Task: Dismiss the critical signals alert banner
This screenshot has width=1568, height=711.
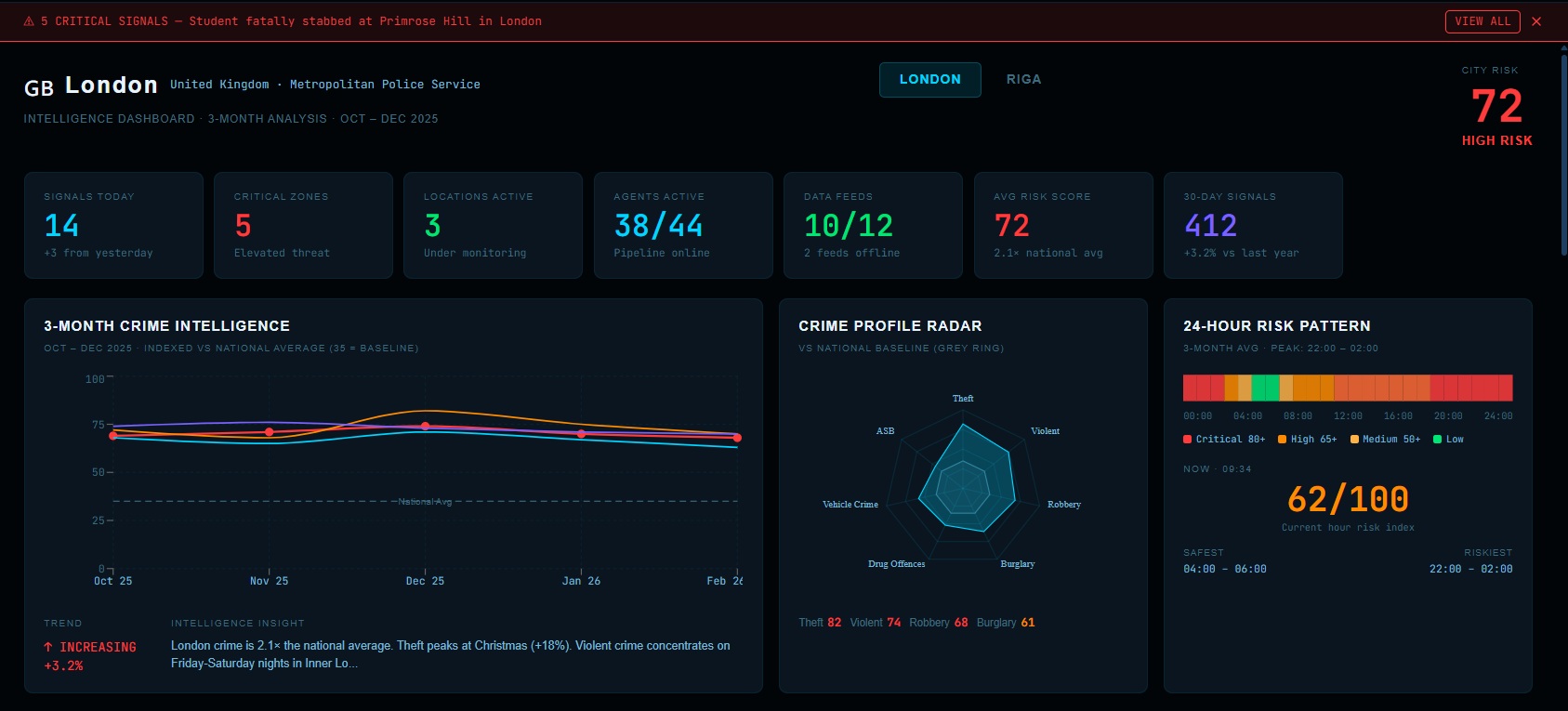Action: (x=1536, y=21)
